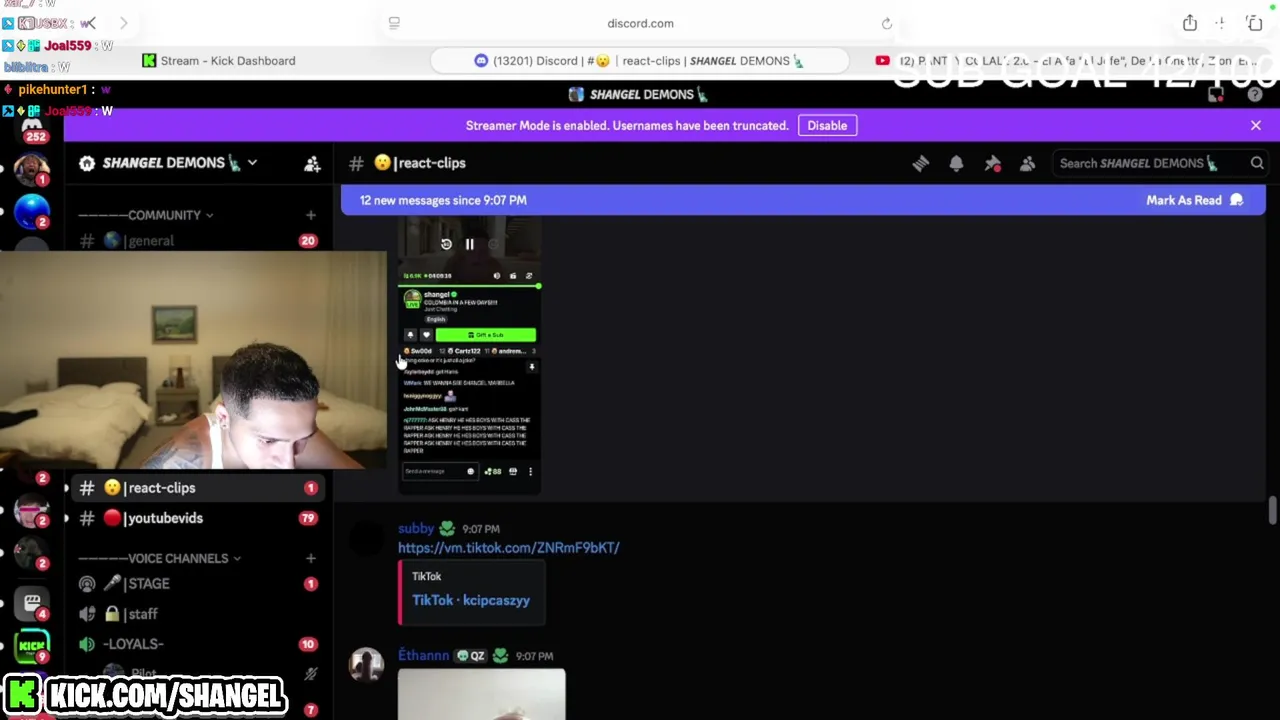Open notification settings bell icon
Image resolution: width=1280 pixels, height=720 pixels.
coord(956,163)
